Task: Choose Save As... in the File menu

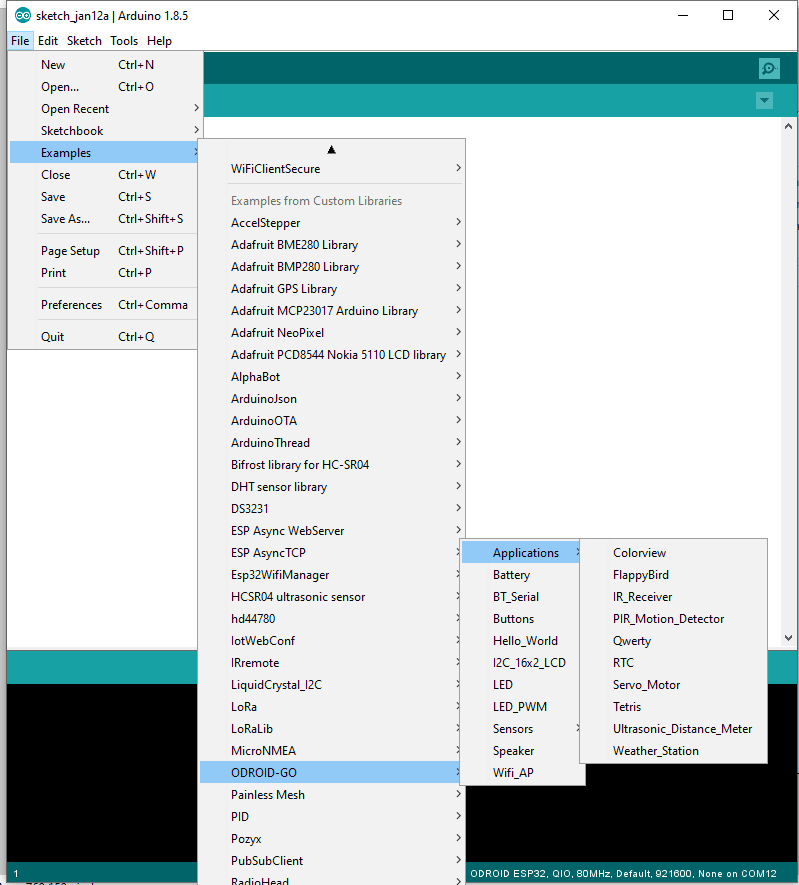Action: (x=104, y=219)
